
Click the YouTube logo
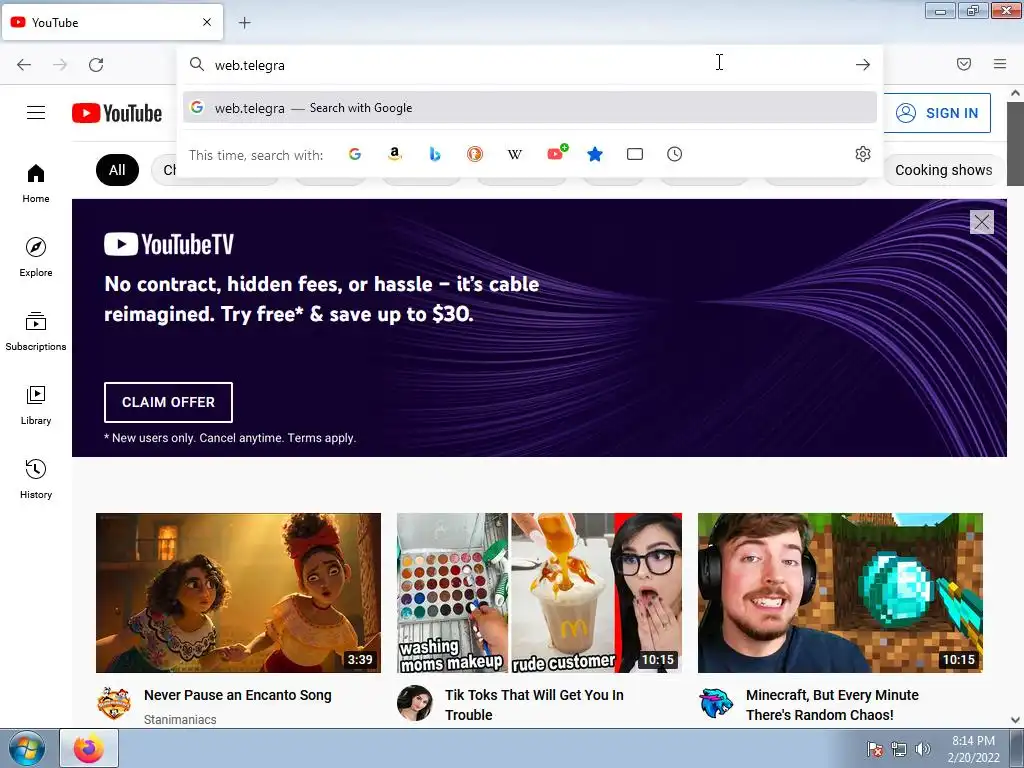[117, 113]
